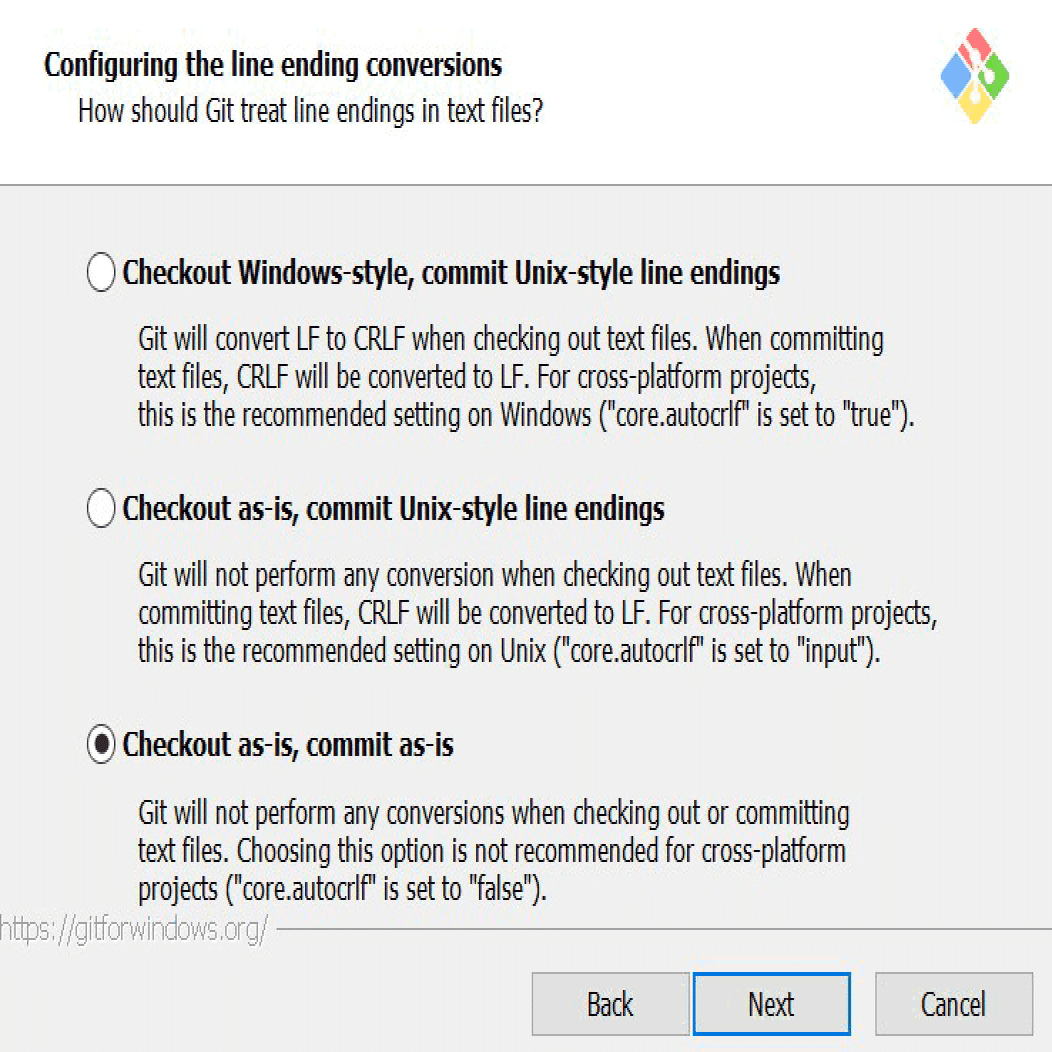
Task: Click the "not recommended for cross-platform" description
Action: pos(493,850)
